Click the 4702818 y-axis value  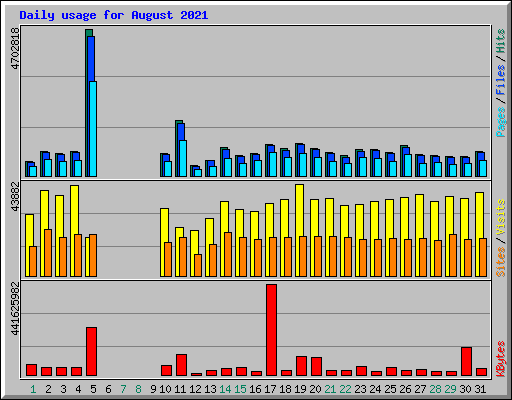coord(15,48)
